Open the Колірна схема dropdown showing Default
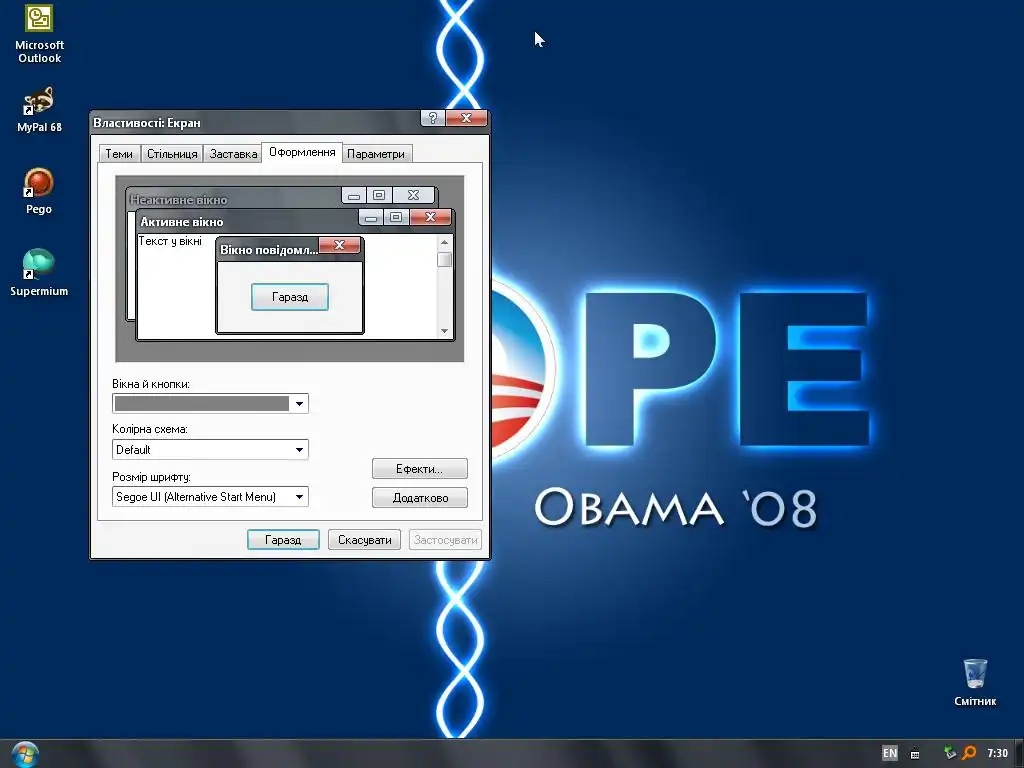 (210, 449)
